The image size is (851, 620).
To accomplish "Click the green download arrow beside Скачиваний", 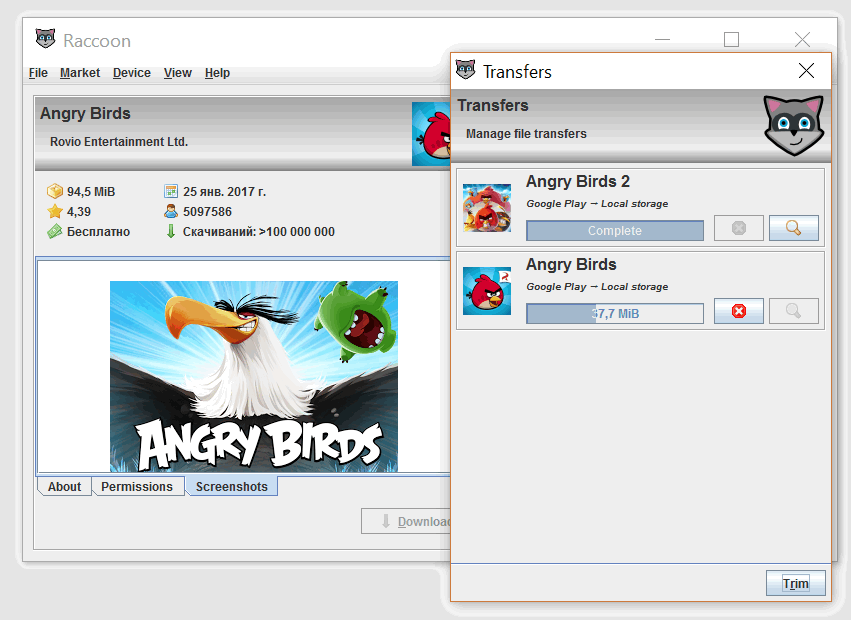I will click(171, 231).
